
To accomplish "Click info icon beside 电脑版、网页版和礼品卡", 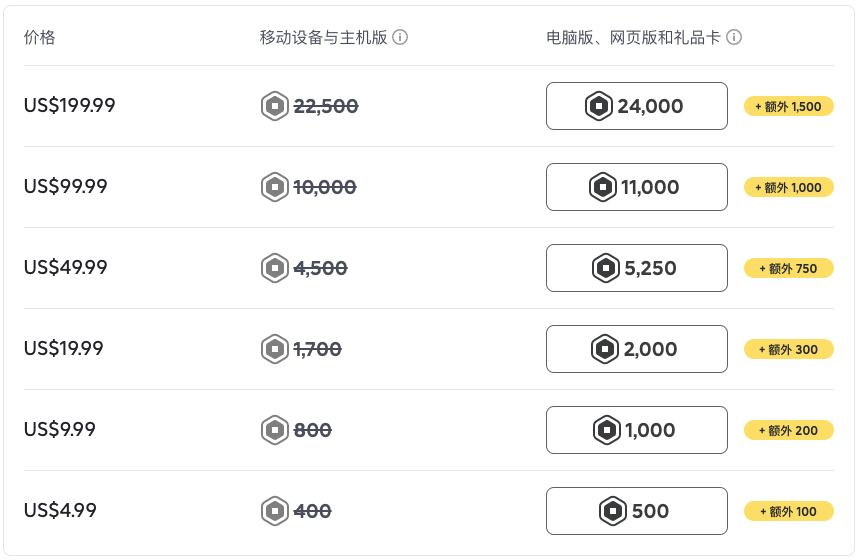I will coord(734,38).
